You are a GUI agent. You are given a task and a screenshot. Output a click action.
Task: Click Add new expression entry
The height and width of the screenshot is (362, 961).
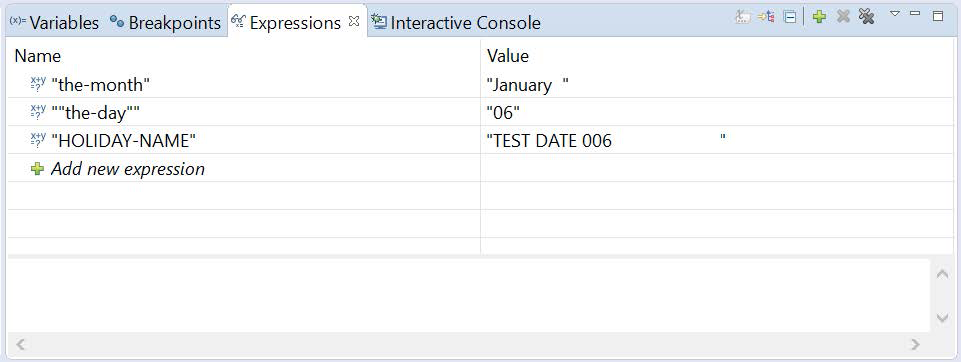click(127, 168)
